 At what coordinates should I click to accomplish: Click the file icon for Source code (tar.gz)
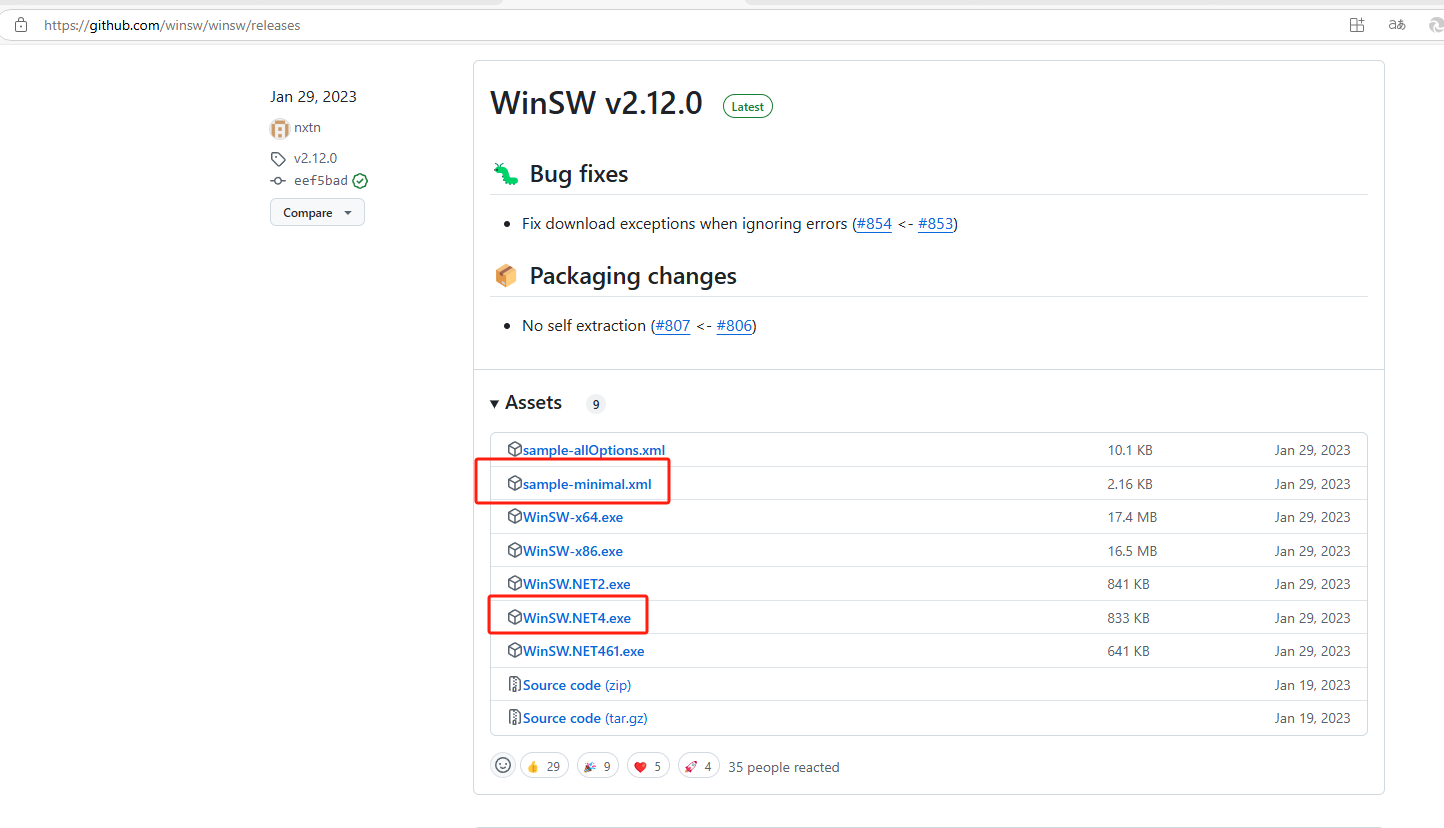click(515, 718)
